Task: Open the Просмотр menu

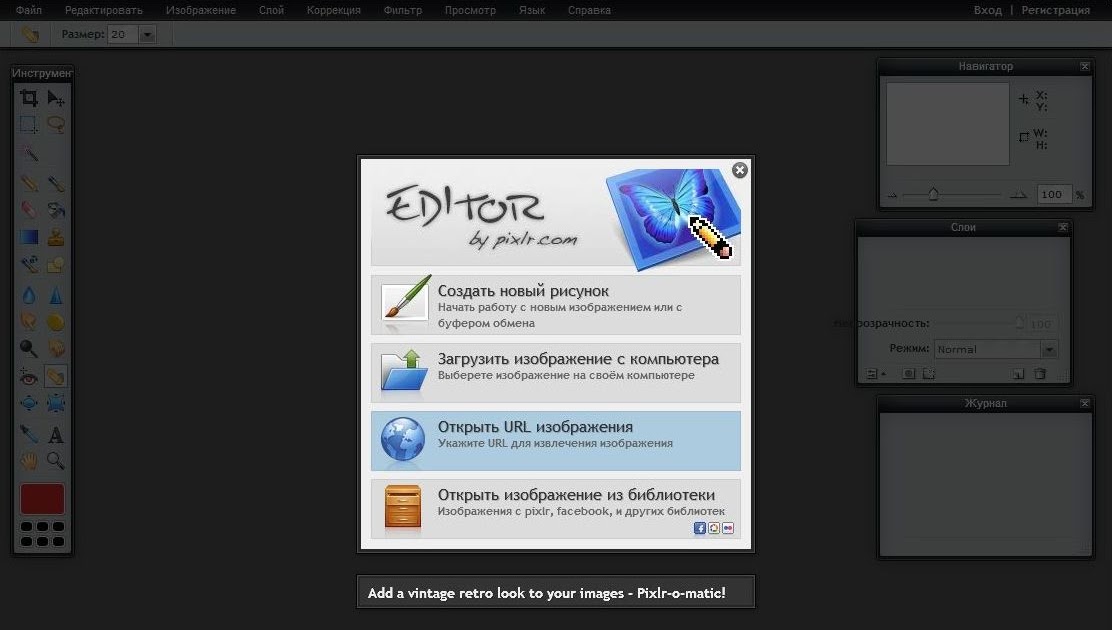Action: (x=470, y=10)
